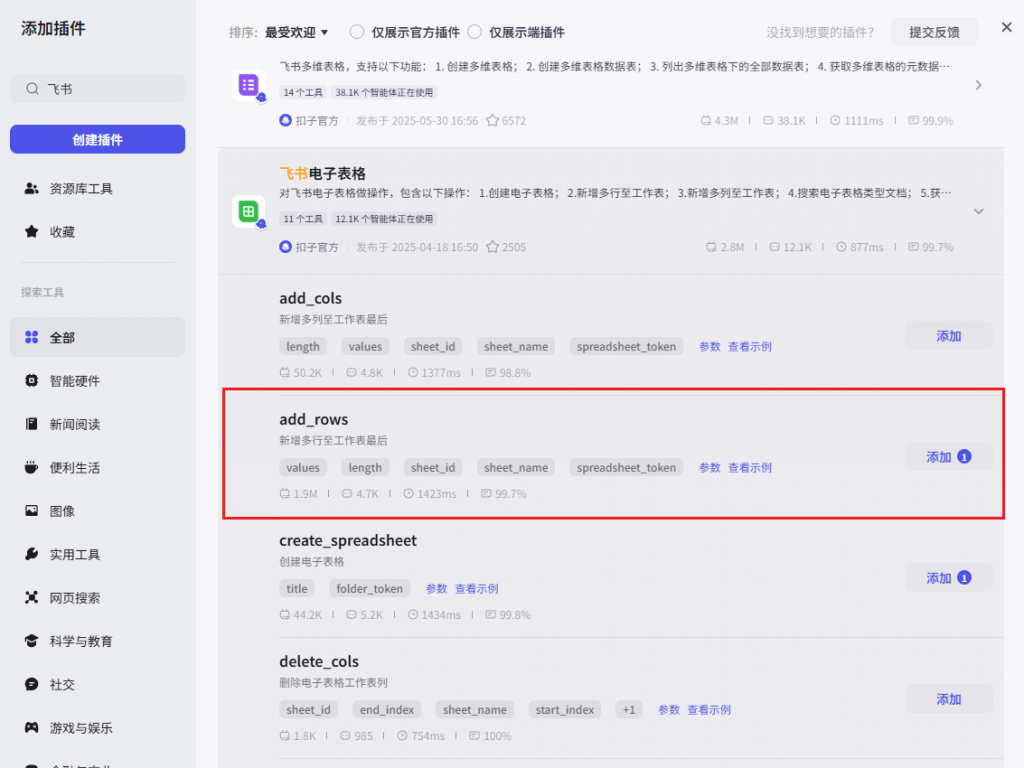Open 参数 link for create_spreadsheet
Viewport: 1024px width, 768px height.
pos(436,588)
